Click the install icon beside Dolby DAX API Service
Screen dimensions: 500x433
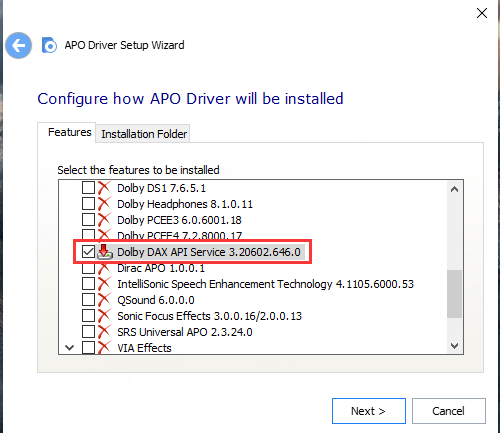(105, 252)
